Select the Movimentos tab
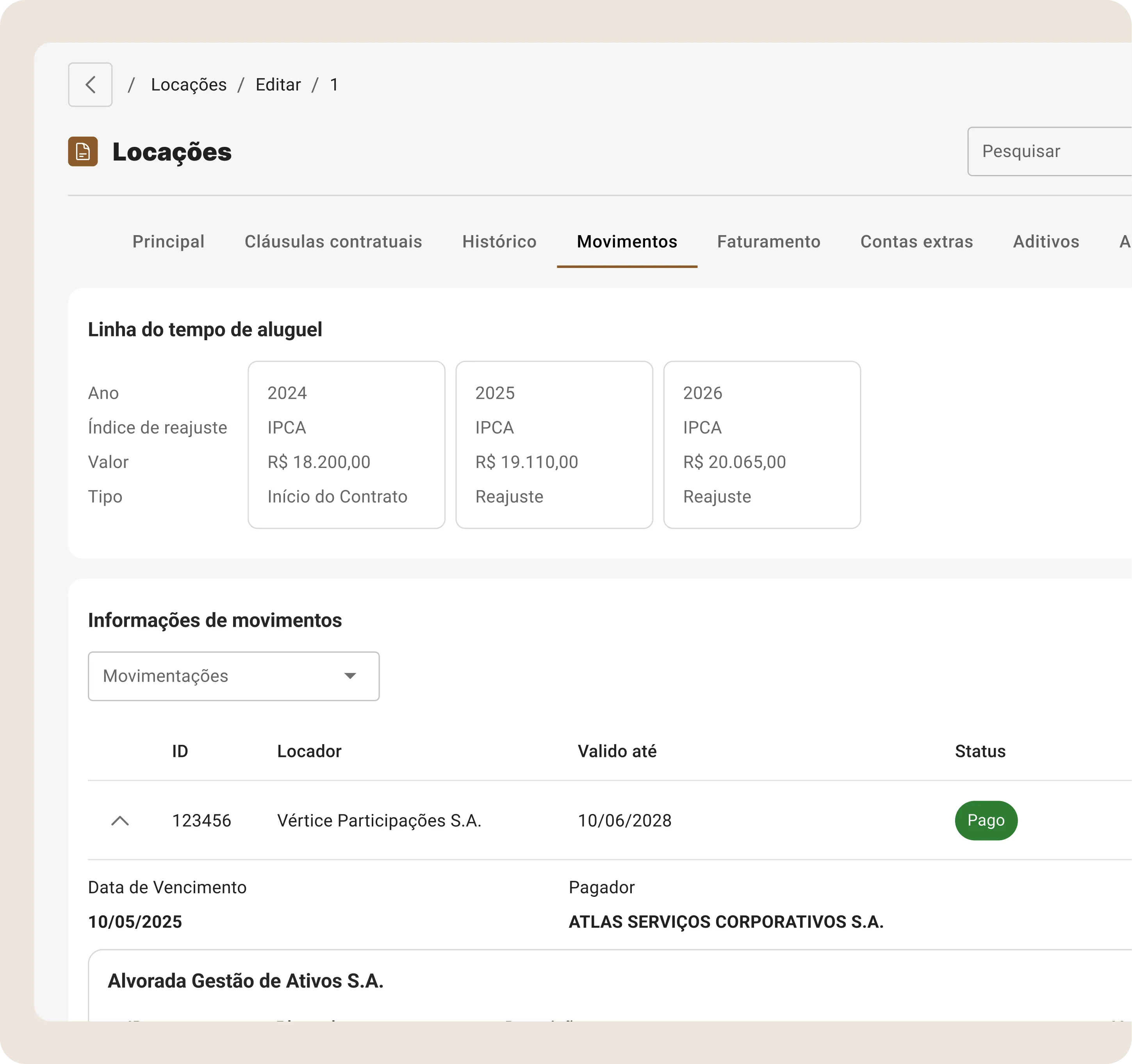The height and width of the screenshot is (1064, 1132). (x=626, y=241)
